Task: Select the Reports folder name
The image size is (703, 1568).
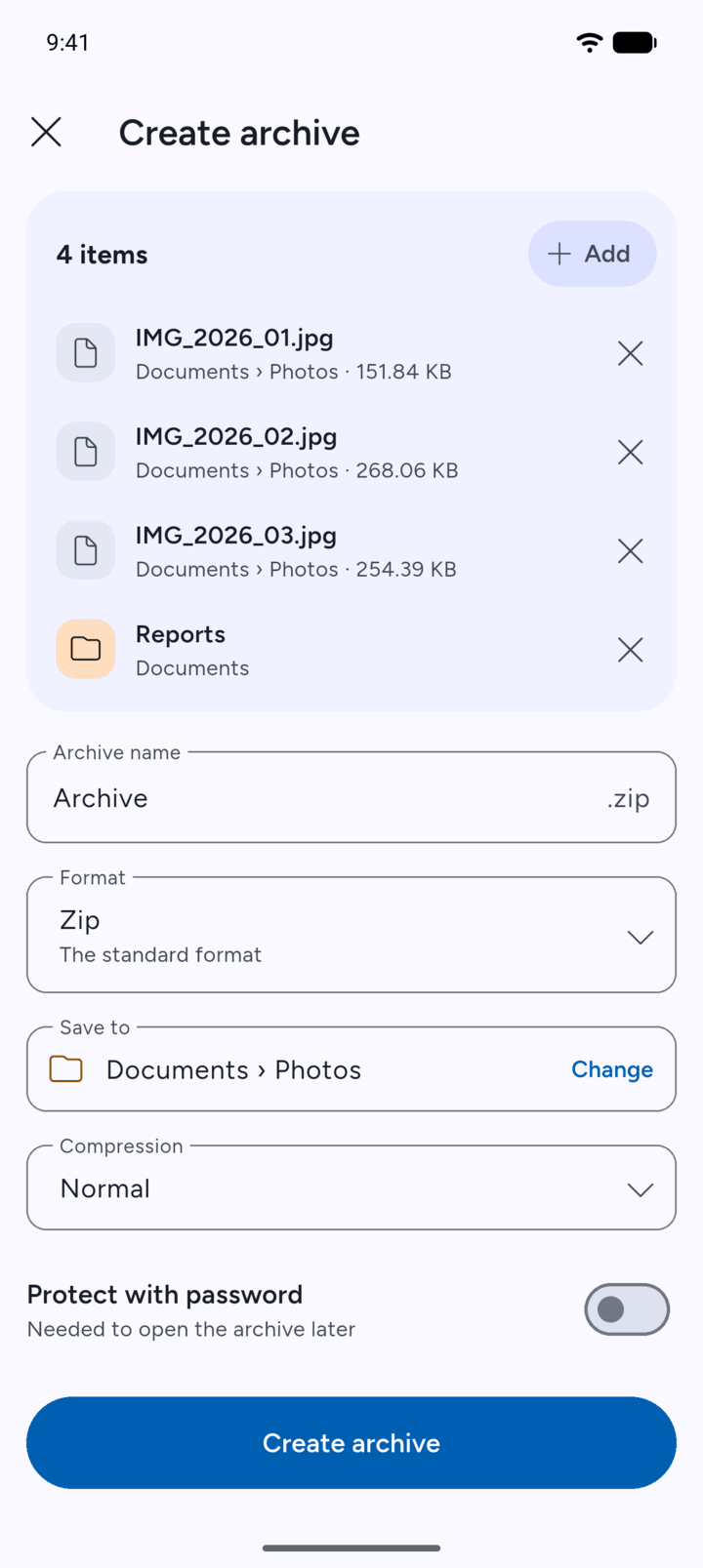Action: (181, 634)
